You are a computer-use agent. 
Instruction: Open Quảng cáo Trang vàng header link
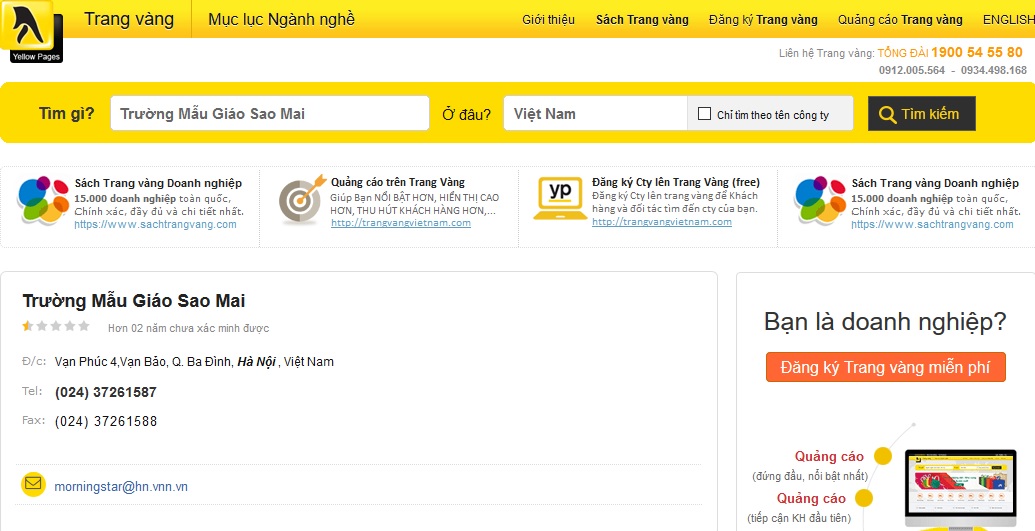point(900,20)
